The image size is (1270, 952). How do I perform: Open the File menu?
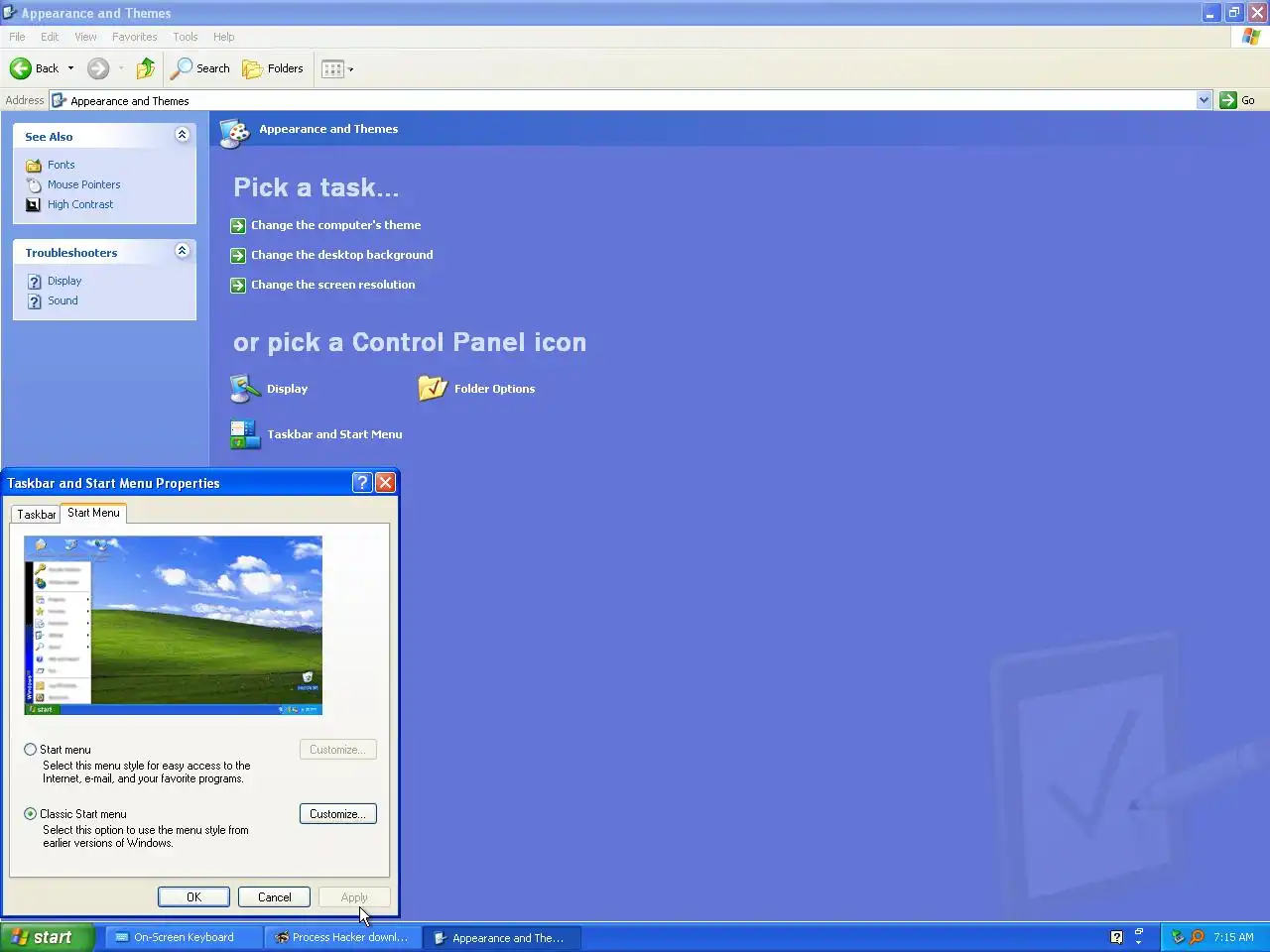click(17, 37)
